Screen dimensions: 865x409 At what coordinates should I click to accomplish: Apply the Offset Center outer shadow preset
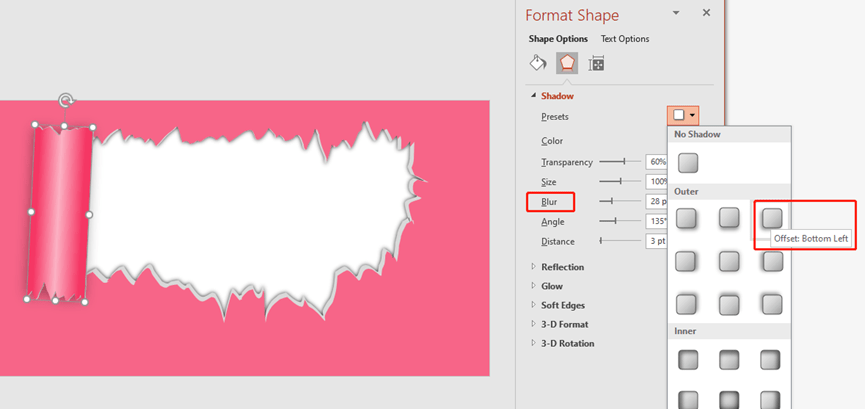(729, 261)
